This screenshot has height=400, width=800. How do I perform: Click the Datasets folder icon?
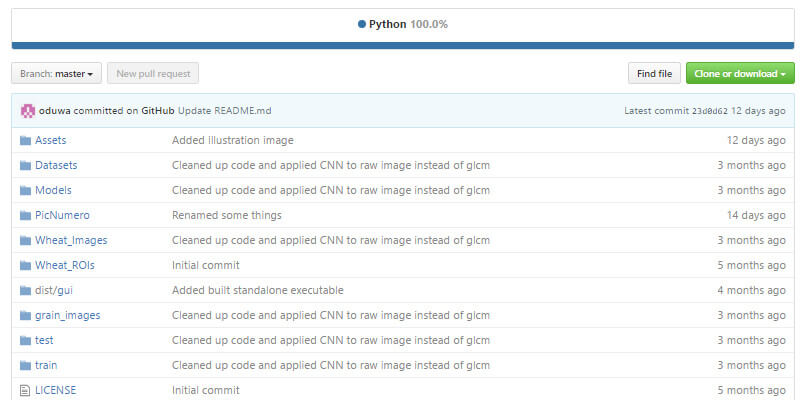26,165
